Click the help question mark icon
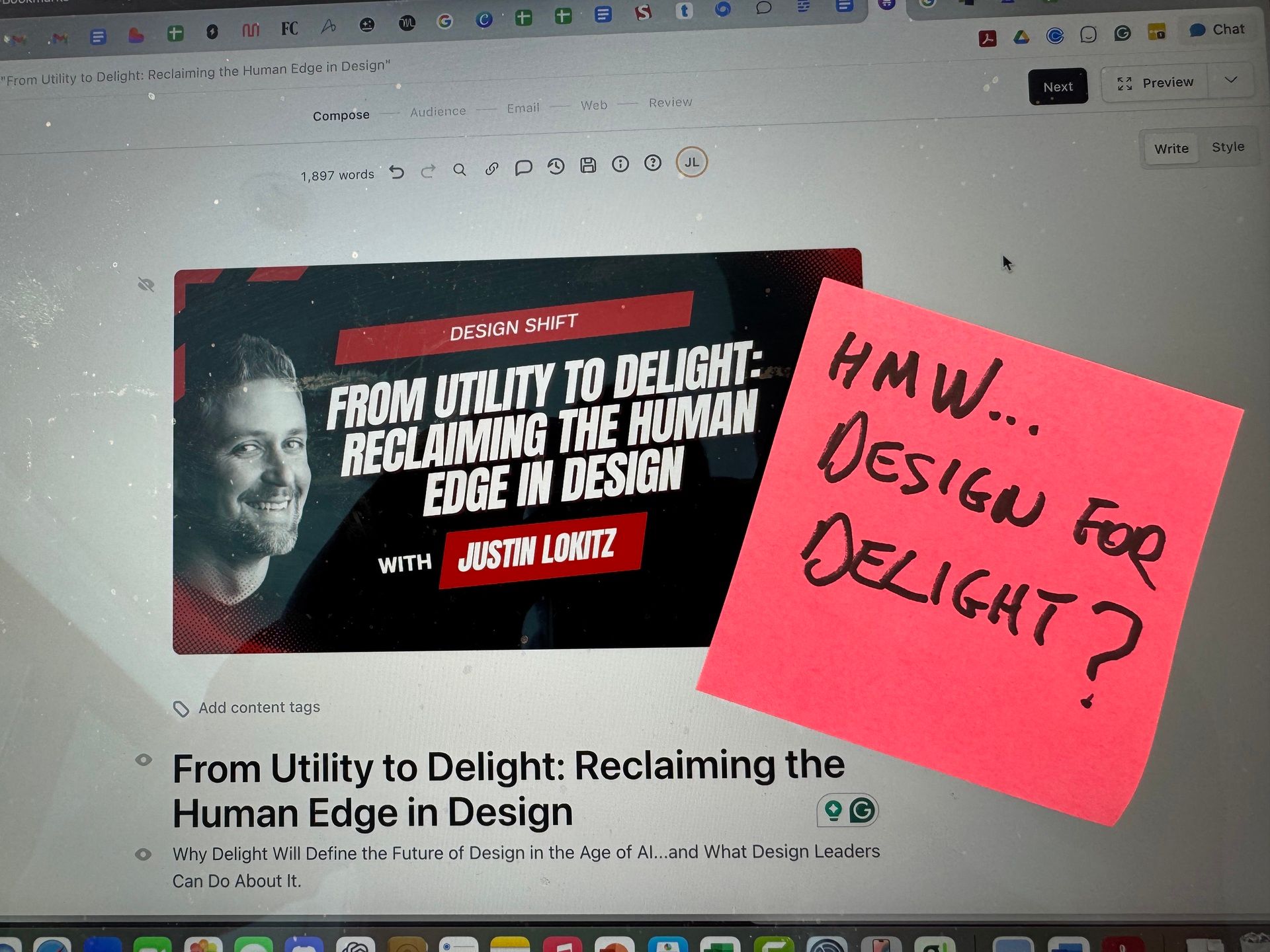 [653, 163]
